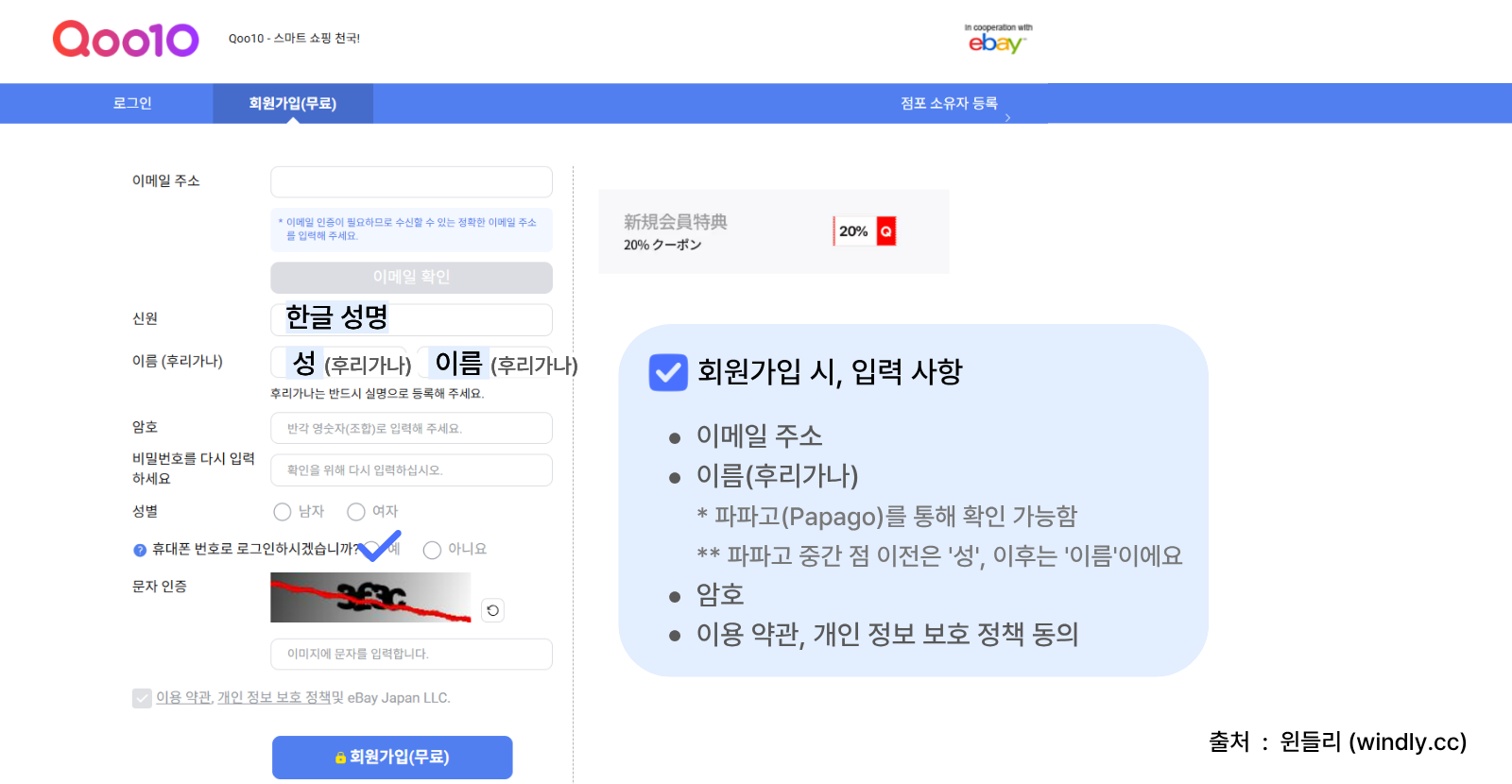Click the 'Qoo10 - 스마트 쇼핑 천국!' tagline
The width and height of the screenshot is (1512, 784).
294,39
